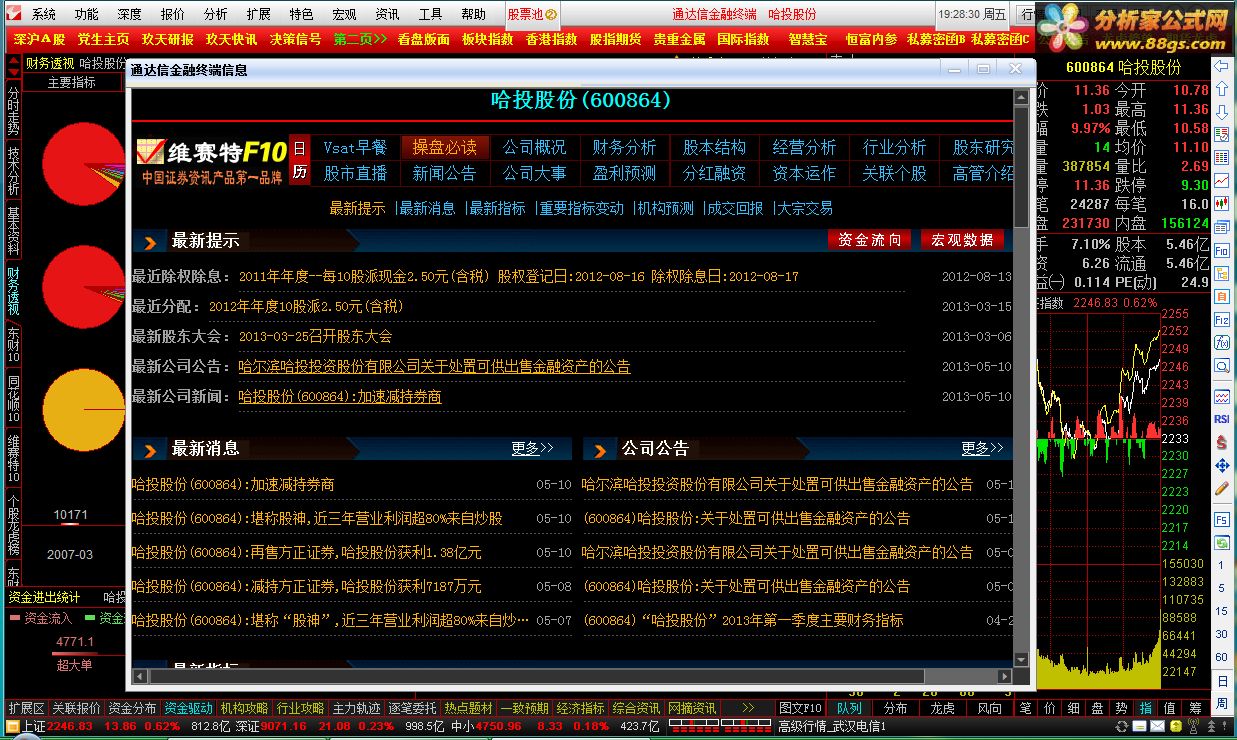Image resolution: width=1237 pixels, height=740 pixels.
Task: Click the up arrow icon in the right toolbar
Action: click(1221, 89)
